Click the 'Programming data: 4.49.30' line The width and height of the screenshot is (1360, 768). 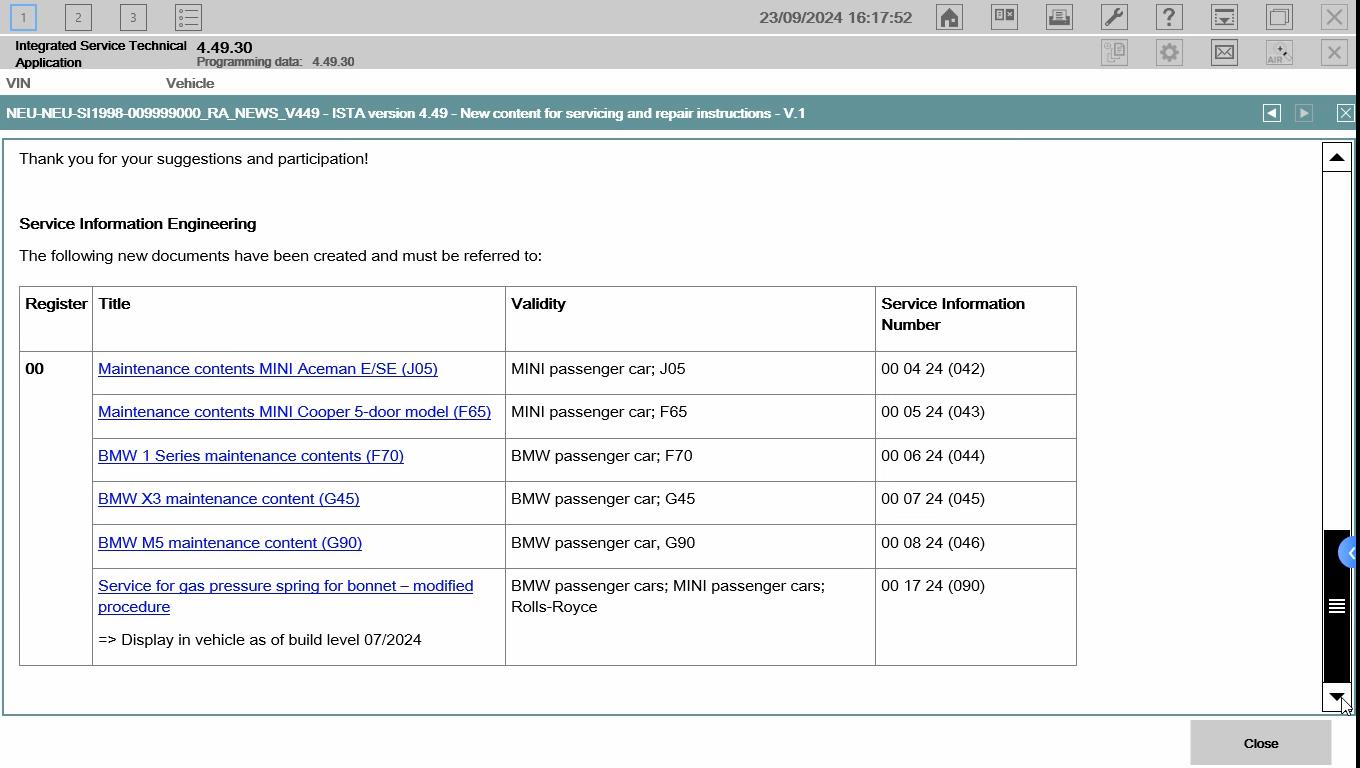tap(276, 62)
